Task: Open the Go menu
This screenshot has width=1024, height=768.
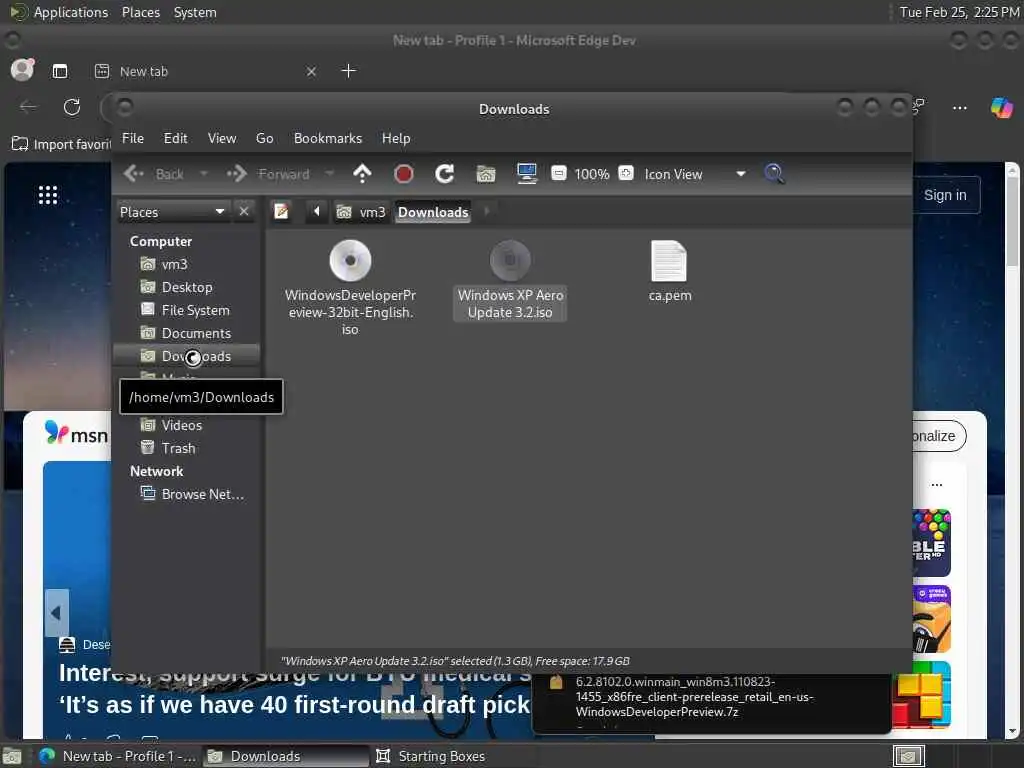Action: click(x=264, y=138)
